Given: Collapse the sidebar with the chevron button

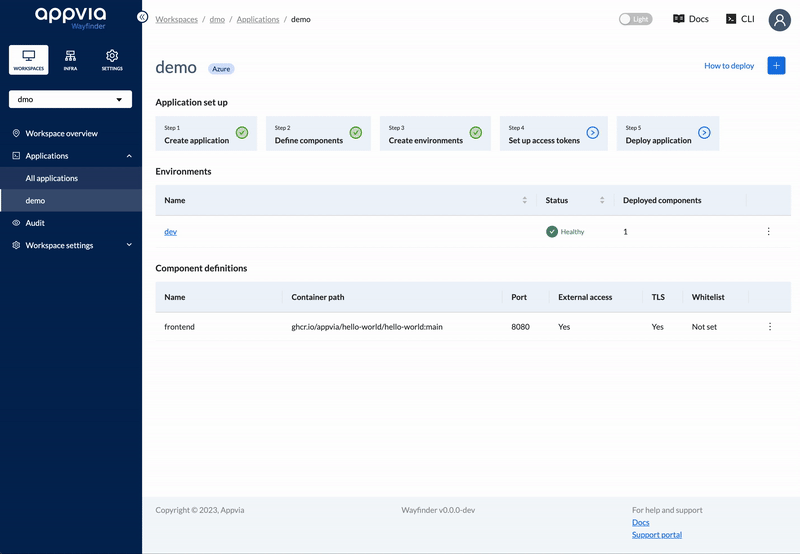Looking at the screenshot, I should (x=142, y=17).
